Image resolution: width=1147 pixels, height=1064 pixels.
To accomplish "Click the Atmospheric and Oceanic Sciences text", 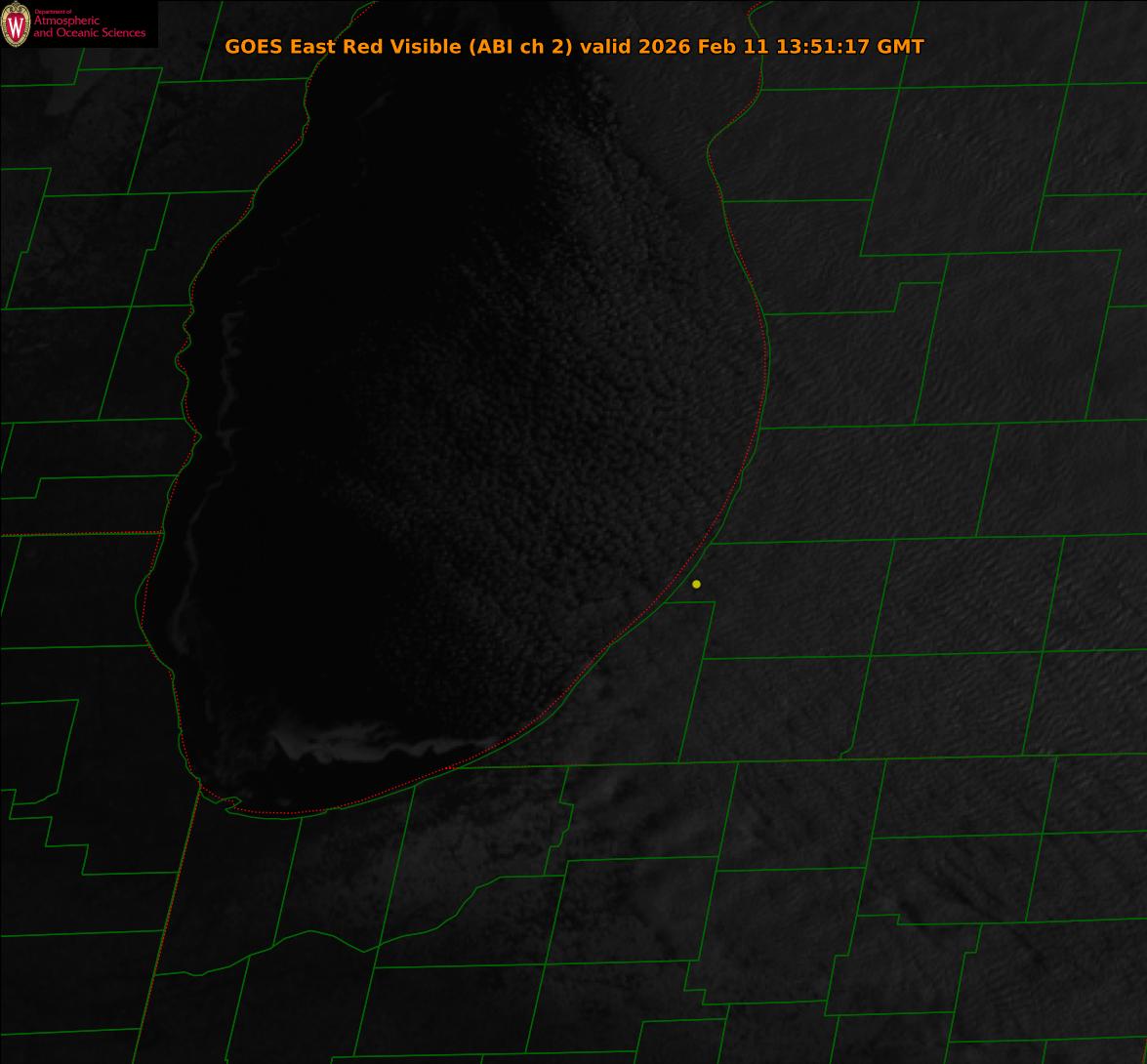I will 89,27.
